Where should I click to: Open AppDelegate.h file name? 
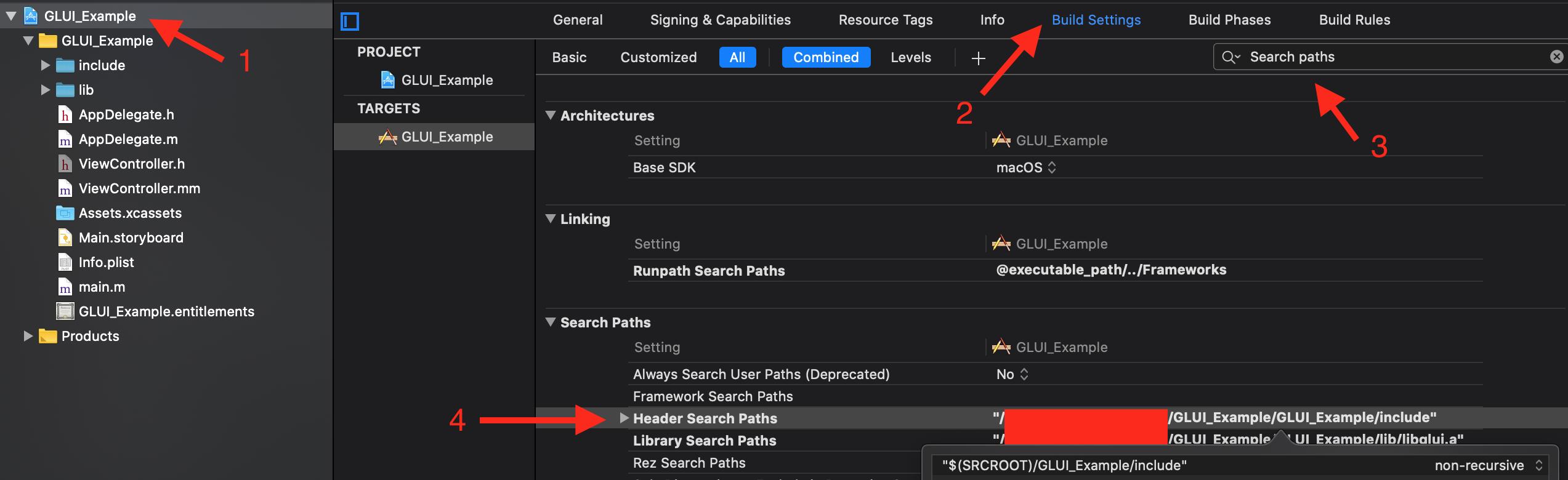coord(126,114)
